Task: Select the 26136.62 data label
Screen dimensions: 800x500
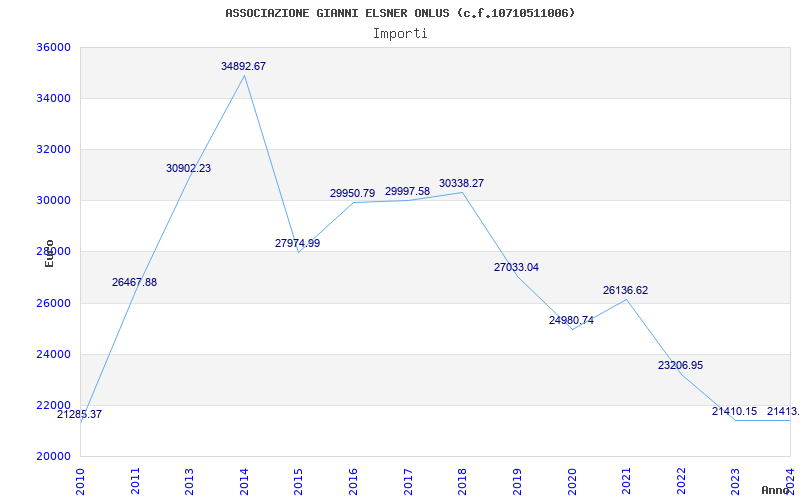Action: point(626,290)
